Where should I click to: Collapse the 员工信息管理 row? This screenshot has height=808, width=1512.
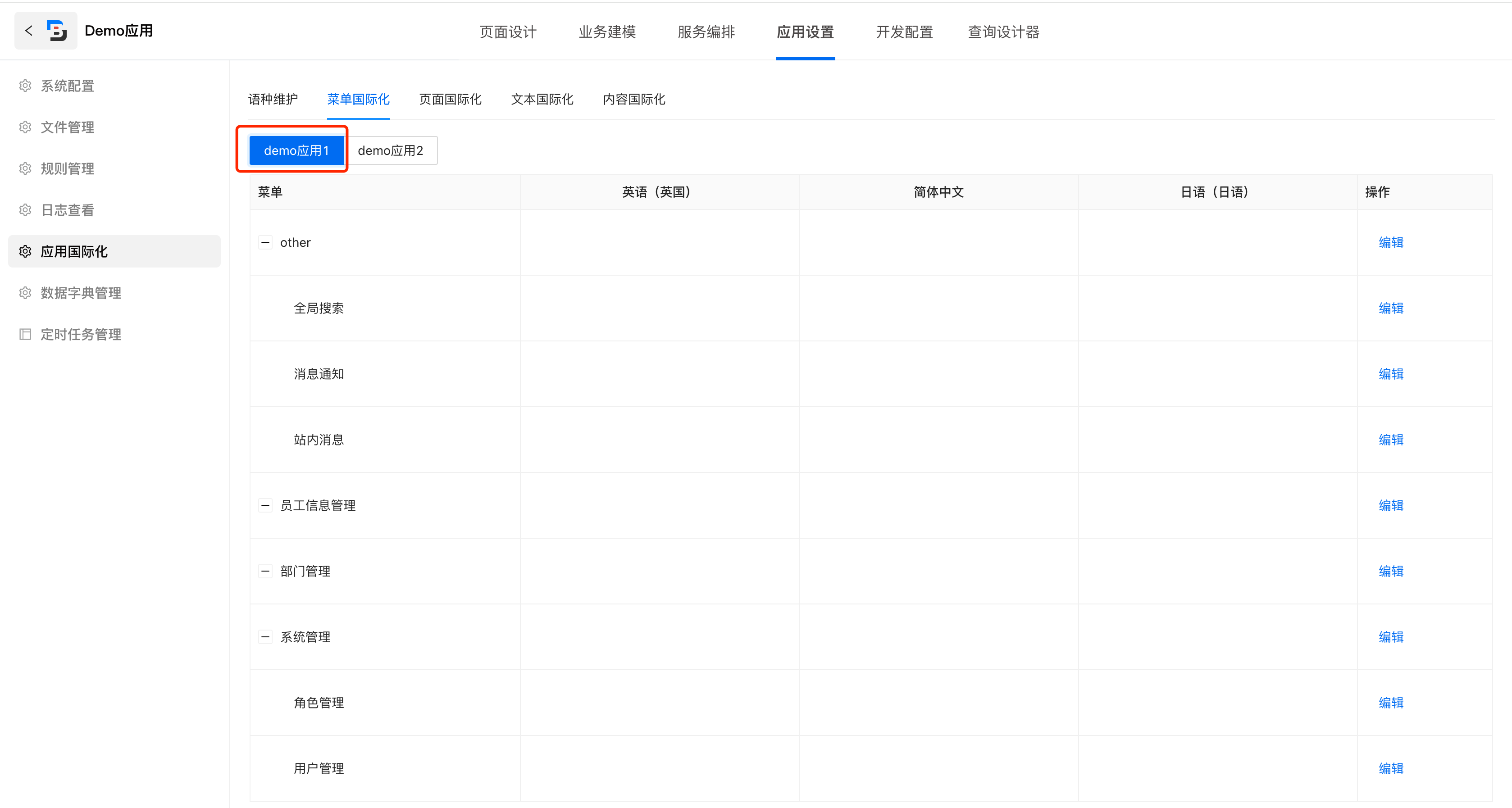[265, 505]
